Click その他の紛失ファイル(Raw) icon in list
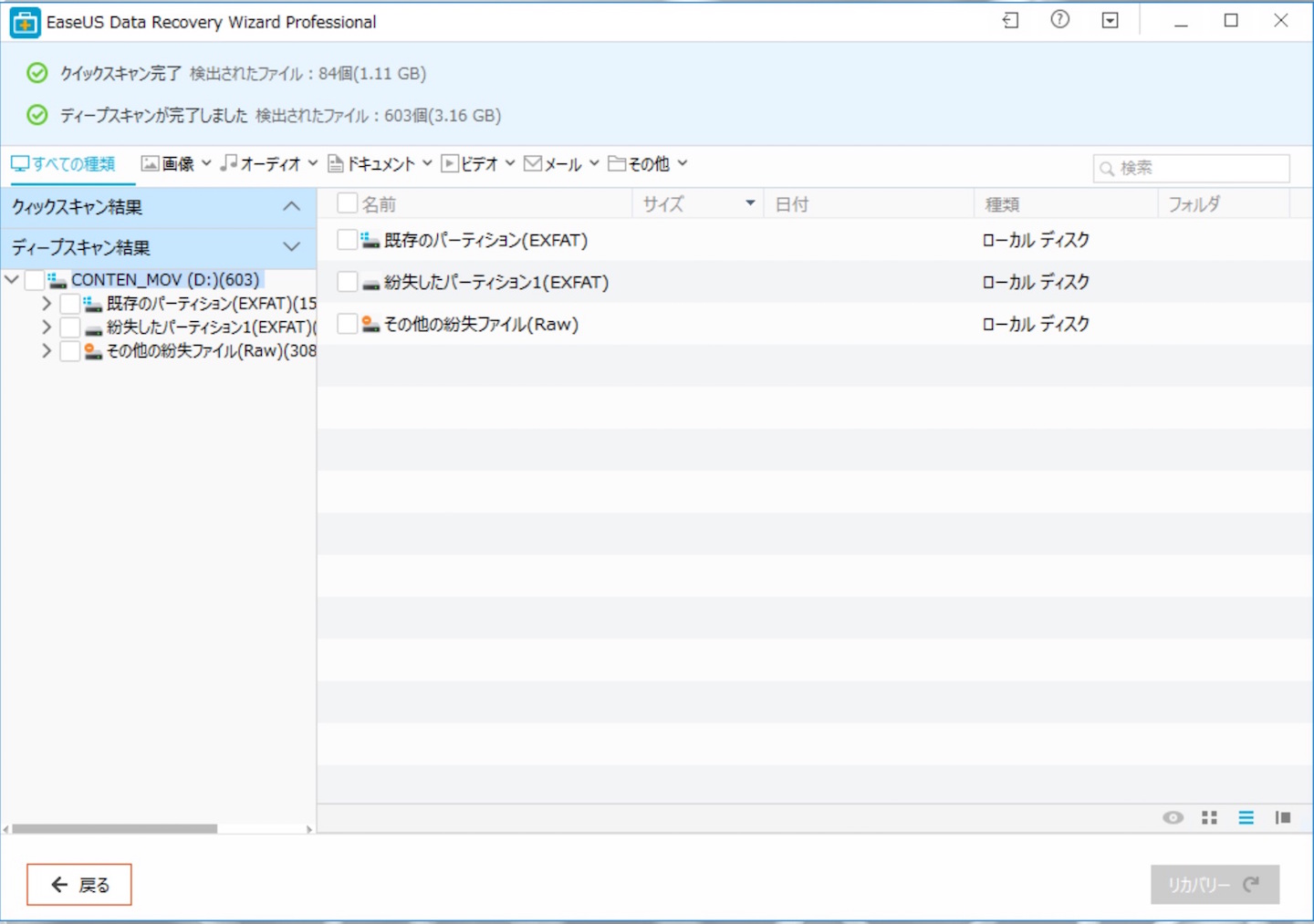The height and width of the screenshot is (924, 1314). [x=370, y=324]
